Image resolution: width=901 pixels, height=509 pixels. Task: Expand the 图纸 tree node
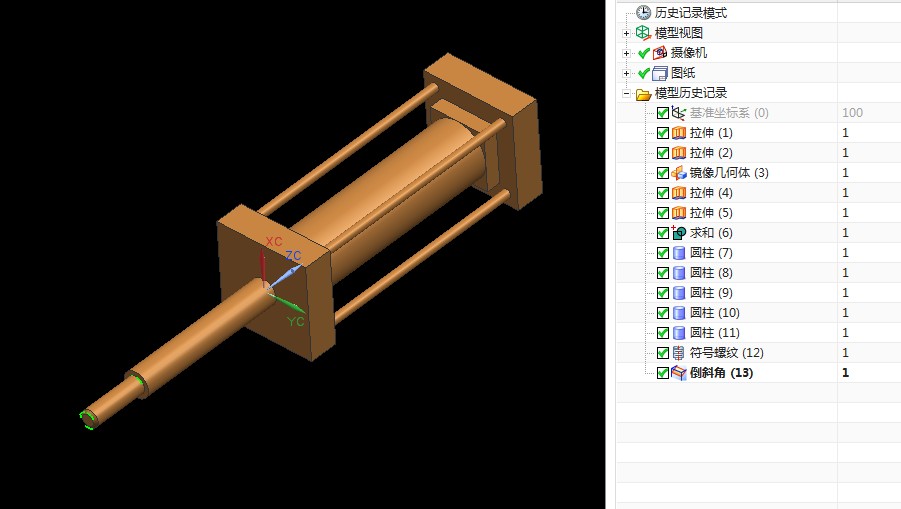coord(626,74)
